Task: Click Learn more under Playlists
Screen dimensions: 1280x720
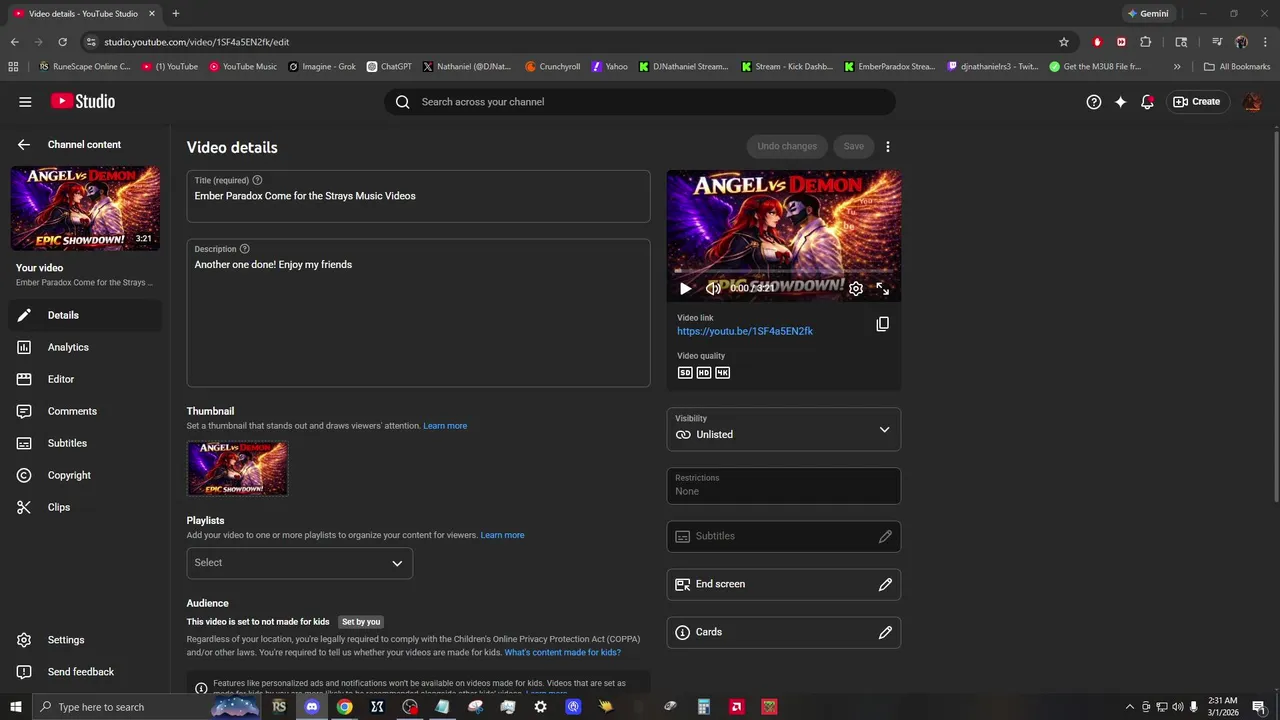Action: 502,535
